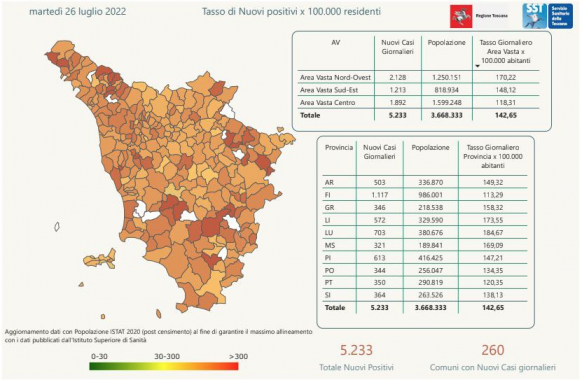Click population value 1.250.151

click(447, 78)
